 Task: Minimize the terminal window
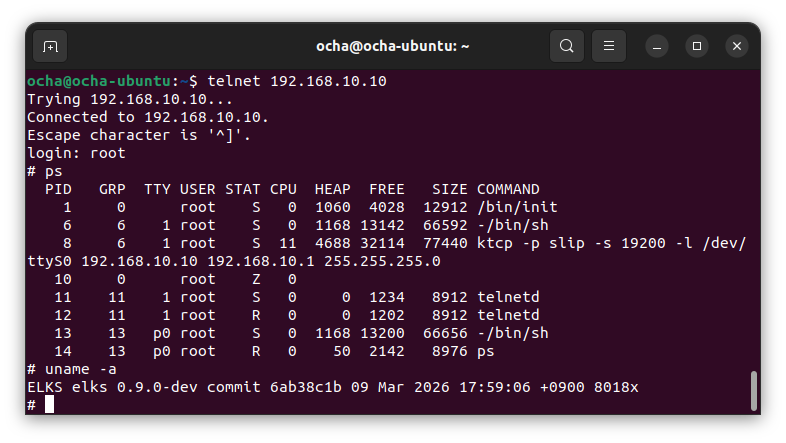click(657, 46)
